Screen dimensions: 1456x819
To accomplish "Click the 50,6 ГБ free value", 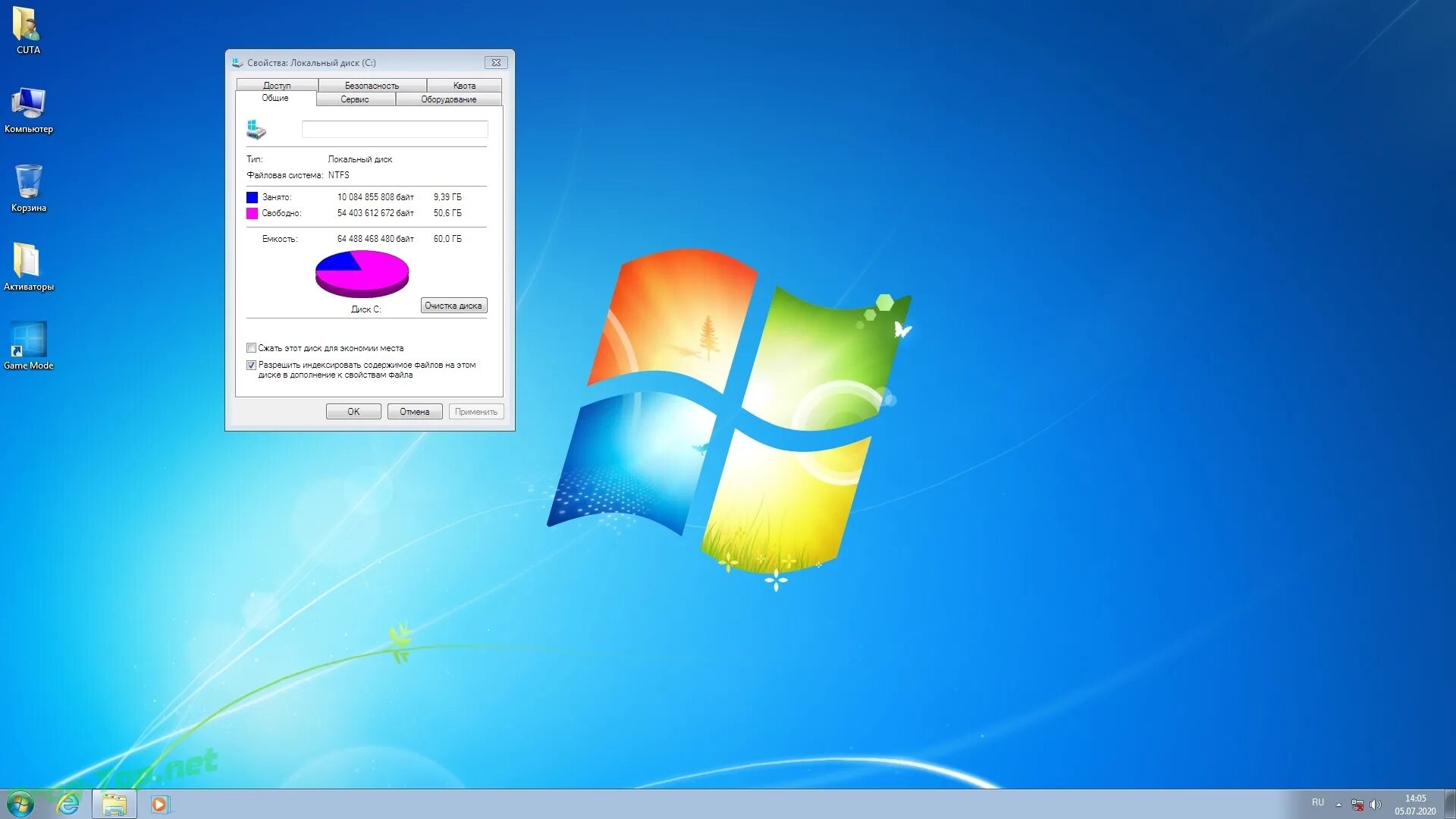I will [447, 213].
